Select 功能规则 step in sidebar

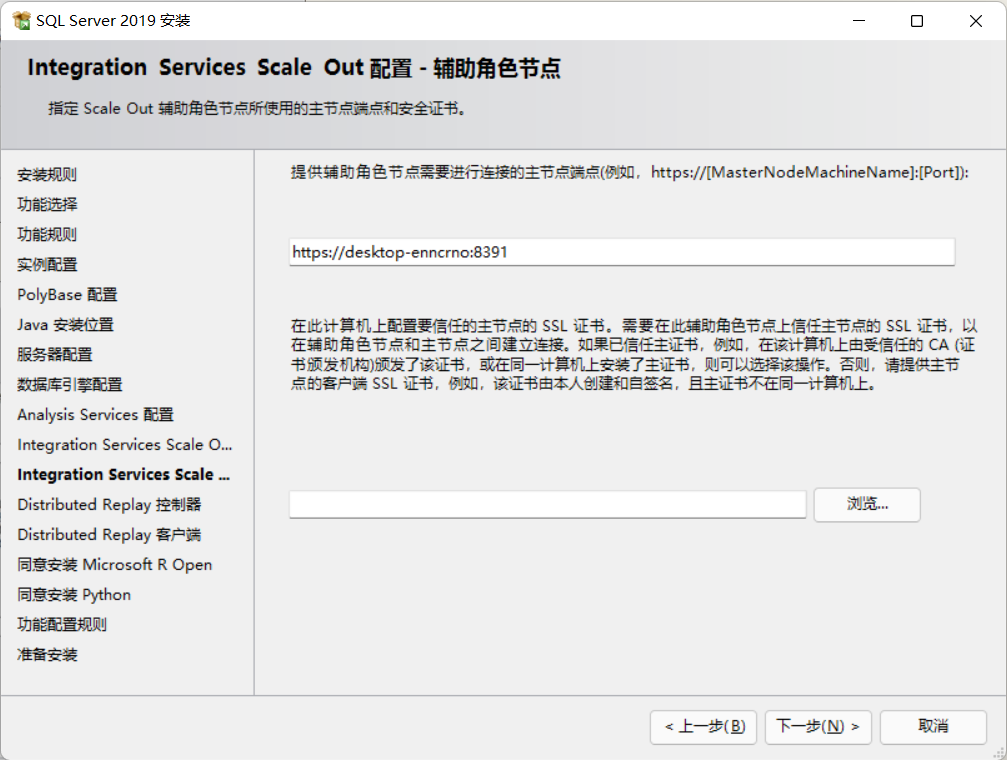click(x=47, y=234)
